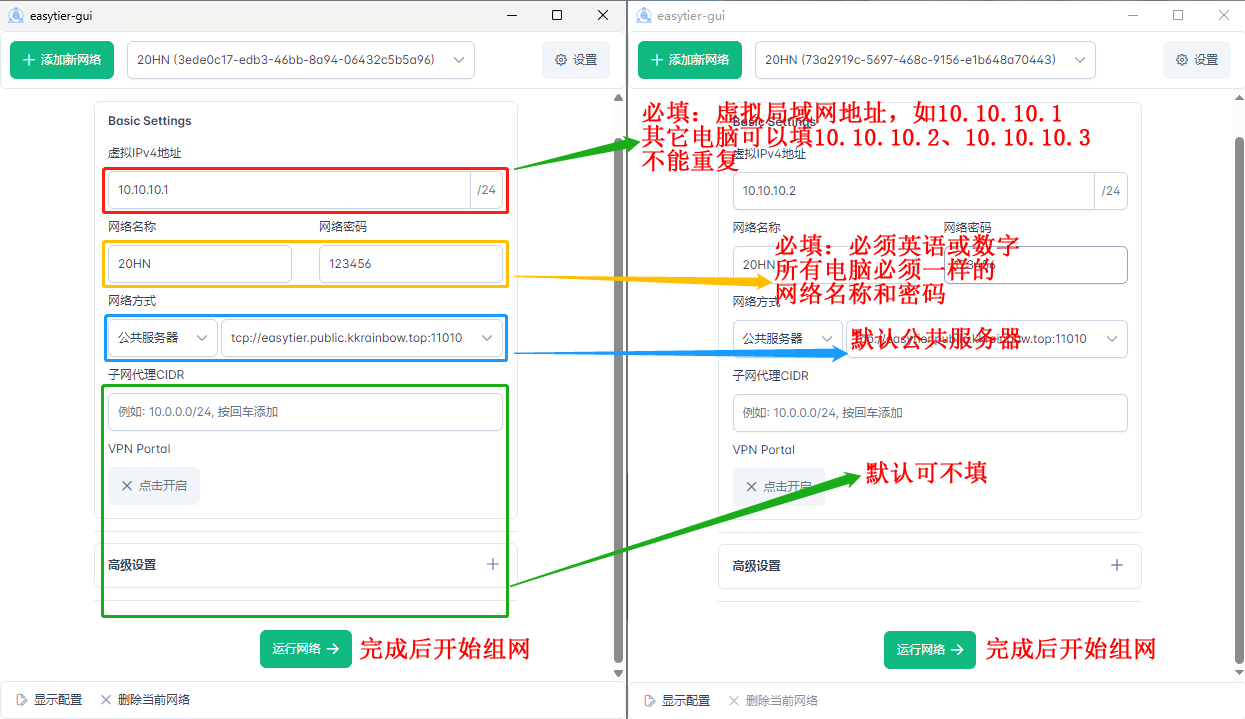Click 高级设置 label in left window
Image resolution: width=1245 pixels, height=719 pixels.
coord(132,565)
